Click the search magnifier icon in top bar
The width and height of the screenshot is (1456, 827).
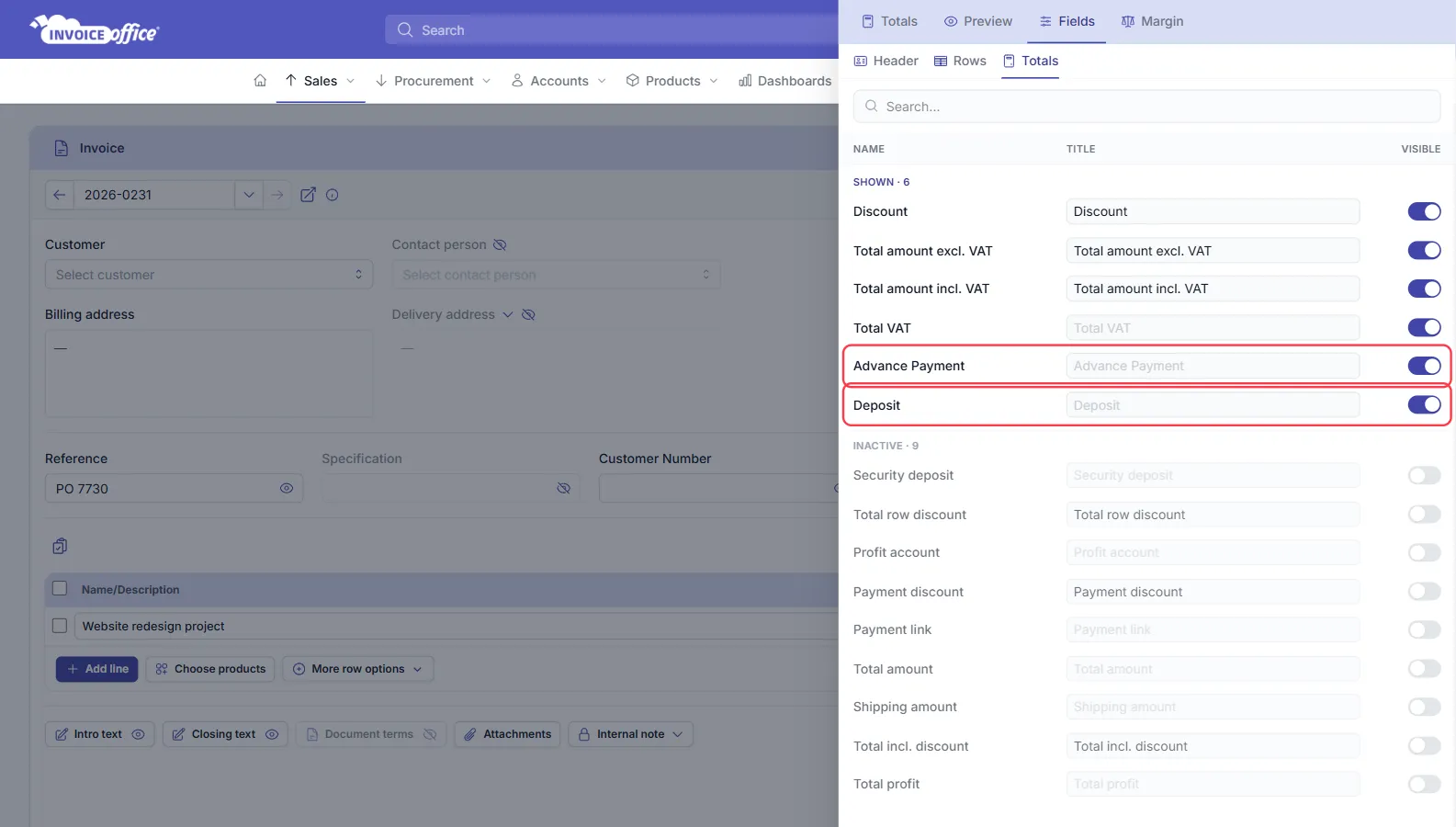pos(405,30)
